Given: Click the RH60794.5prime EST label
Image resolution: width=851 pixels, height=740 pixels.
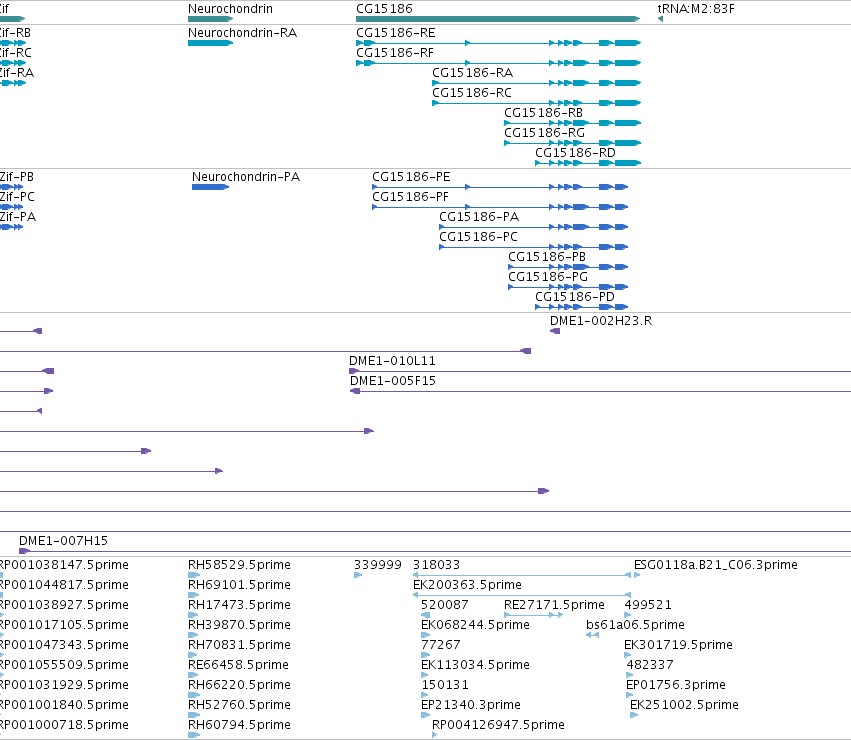Looking at the screenshot, I should (239, 725).
